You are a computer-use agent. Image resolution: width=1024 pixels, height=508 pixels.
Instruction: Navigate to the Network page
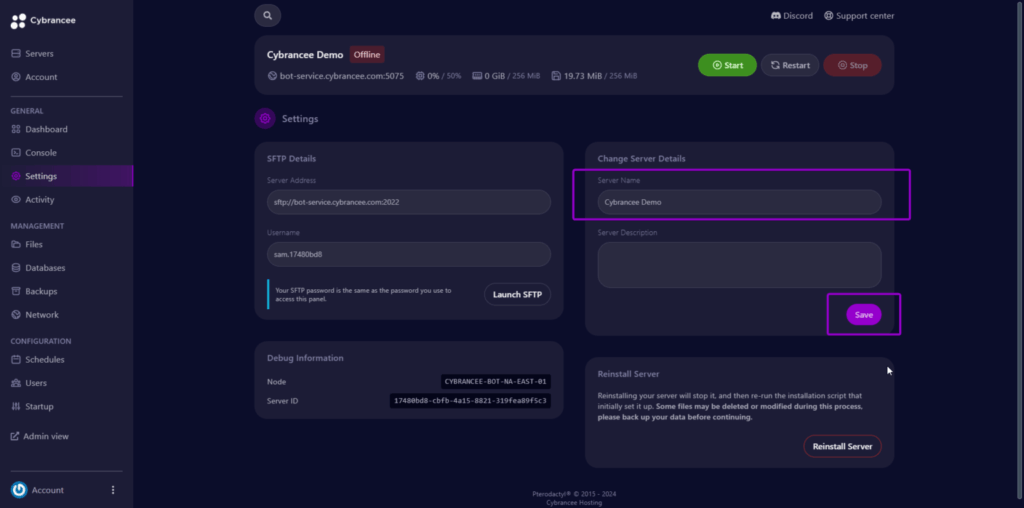[42, 315]
